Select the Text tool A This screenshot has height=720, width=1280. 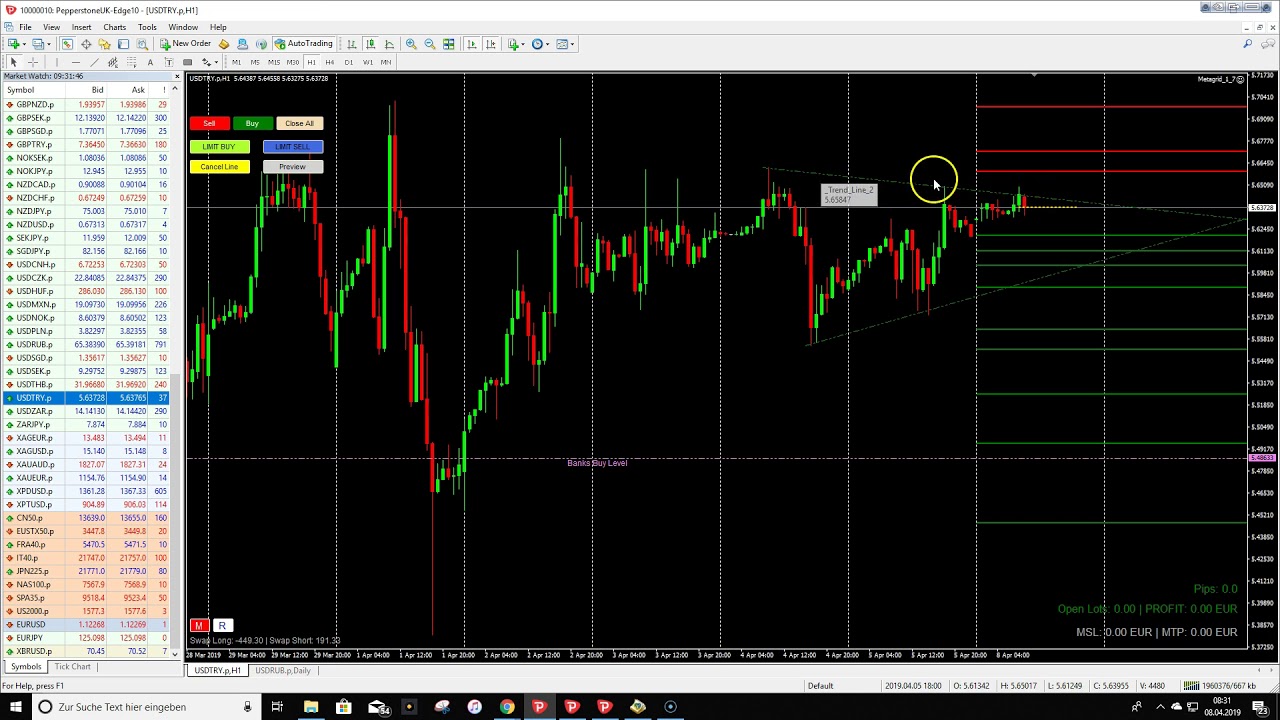click(x=150, y=62)
